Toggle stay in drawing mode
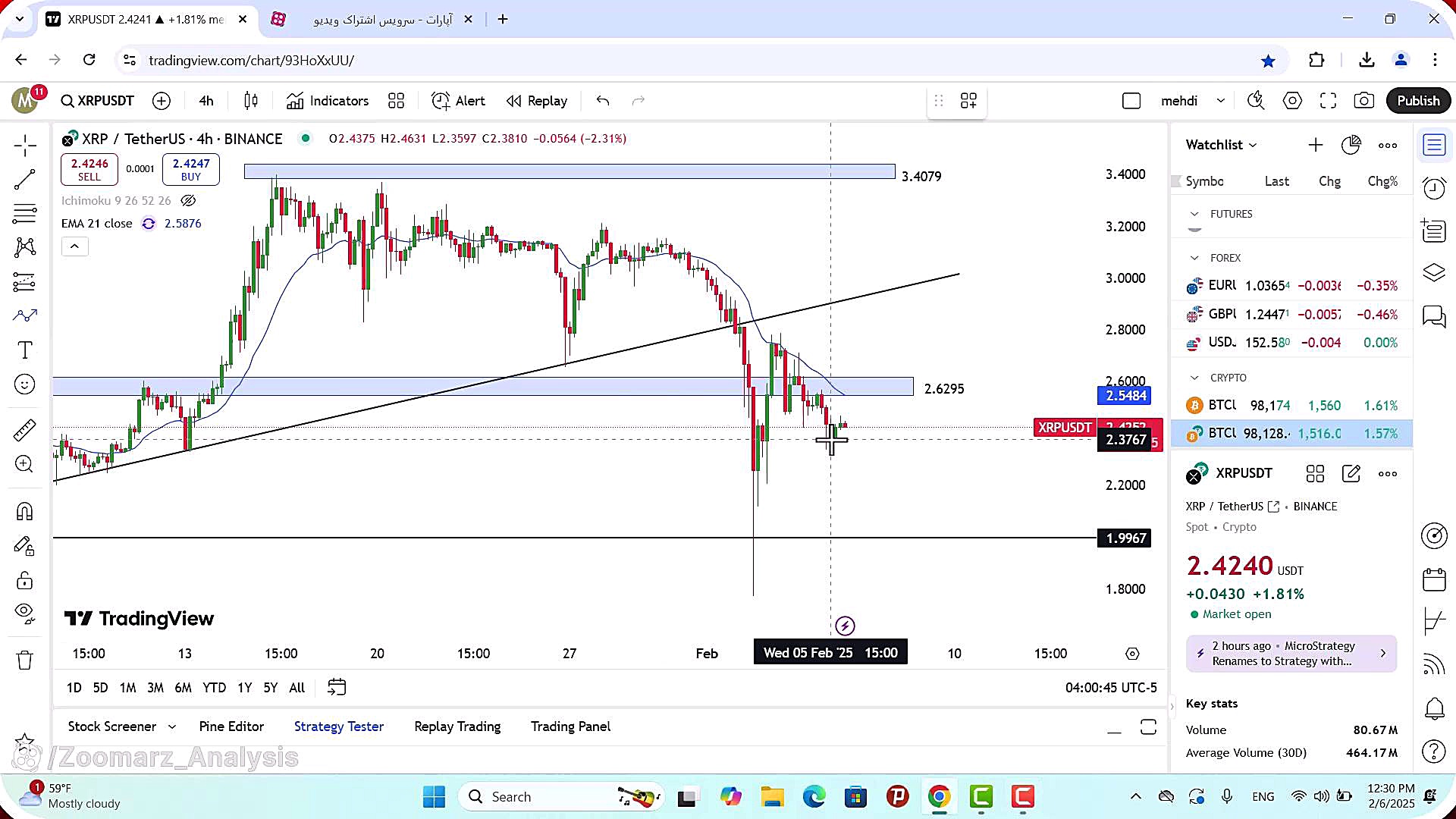This screenshot has width=1456, height=819. (x=24, y=546)
